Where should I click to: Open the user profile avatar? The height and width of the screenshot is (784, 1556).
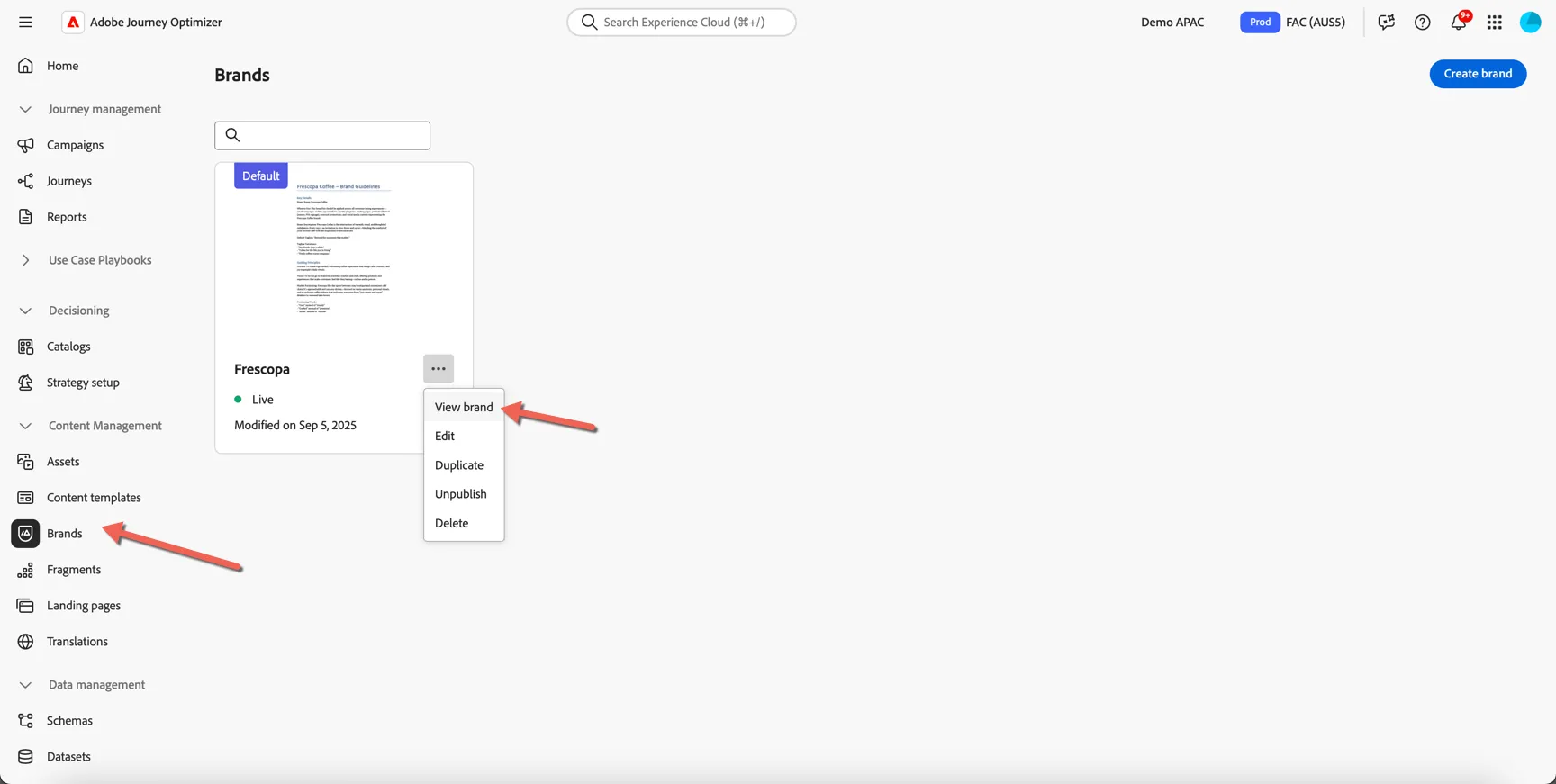[1531, 23]
